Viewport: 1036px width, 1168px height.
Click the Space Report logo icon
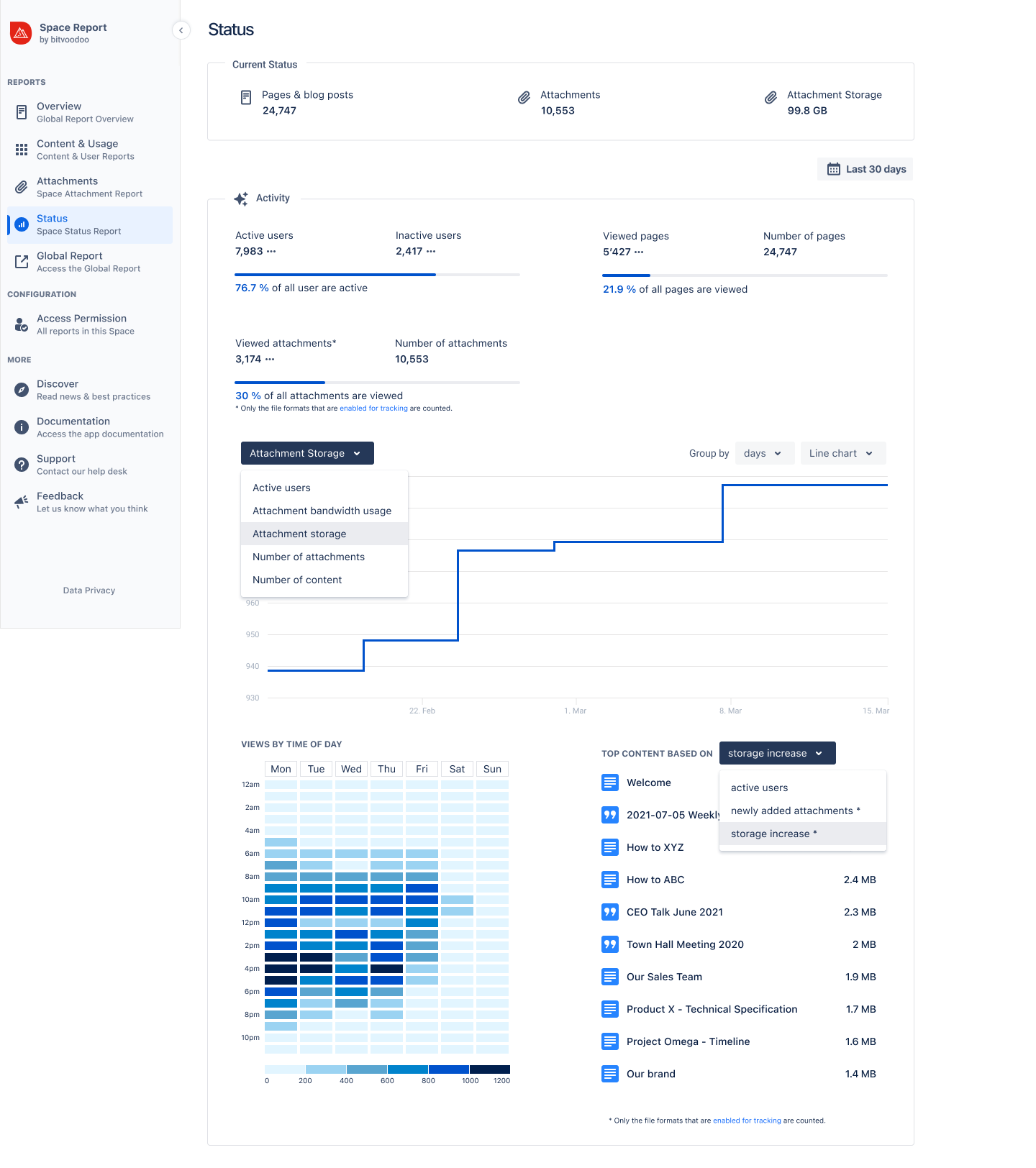coord(21,33)
